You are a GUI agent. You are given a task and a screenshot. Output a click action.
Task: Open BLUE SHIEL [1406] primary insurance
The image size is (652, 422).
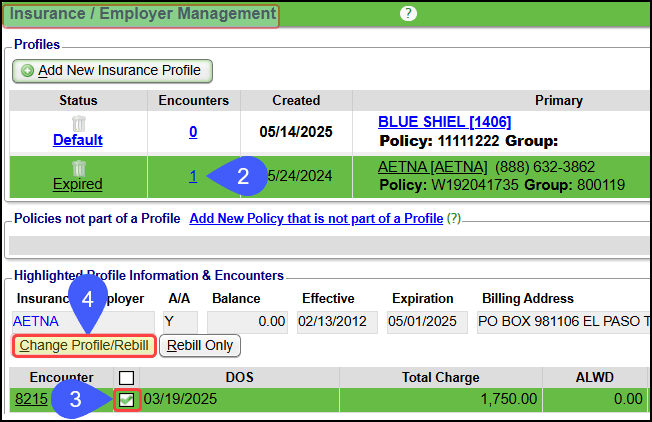tap(439, 121)
